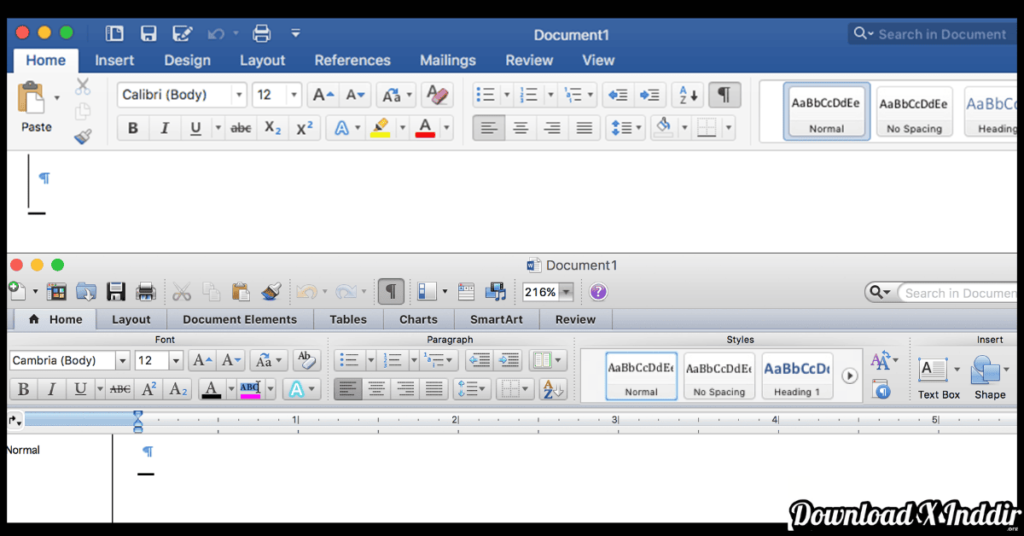Viewport: 1024px width, 536px height.
Task: Toggle Italic in bottom Font group
Action: [x=51, y=389]
